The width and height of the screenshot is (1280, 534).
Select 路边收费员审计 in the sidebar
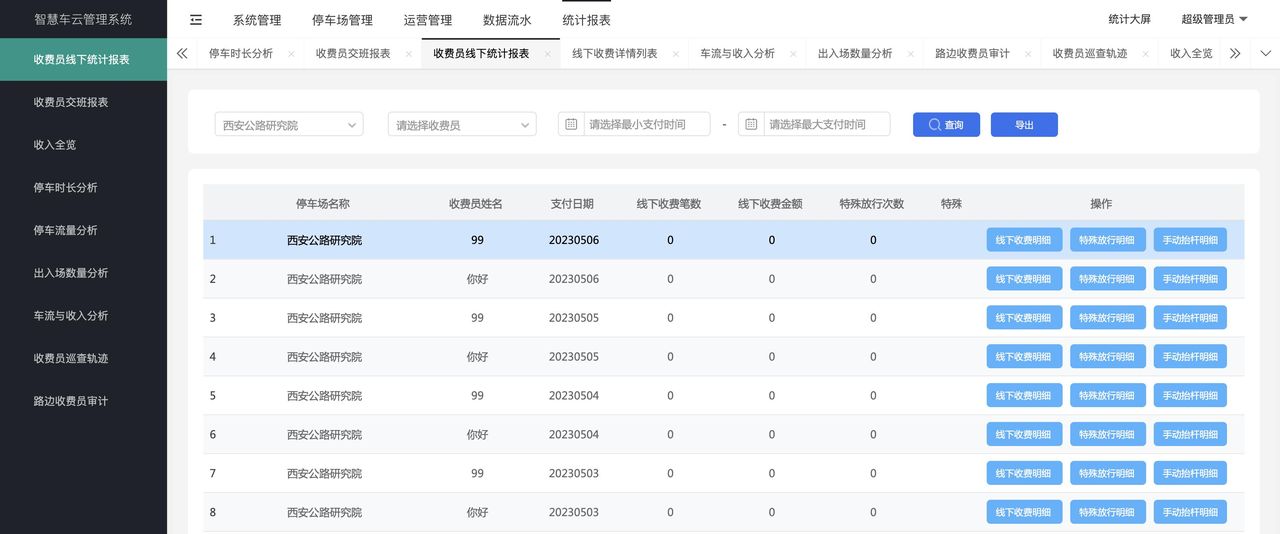pos(83,401)
